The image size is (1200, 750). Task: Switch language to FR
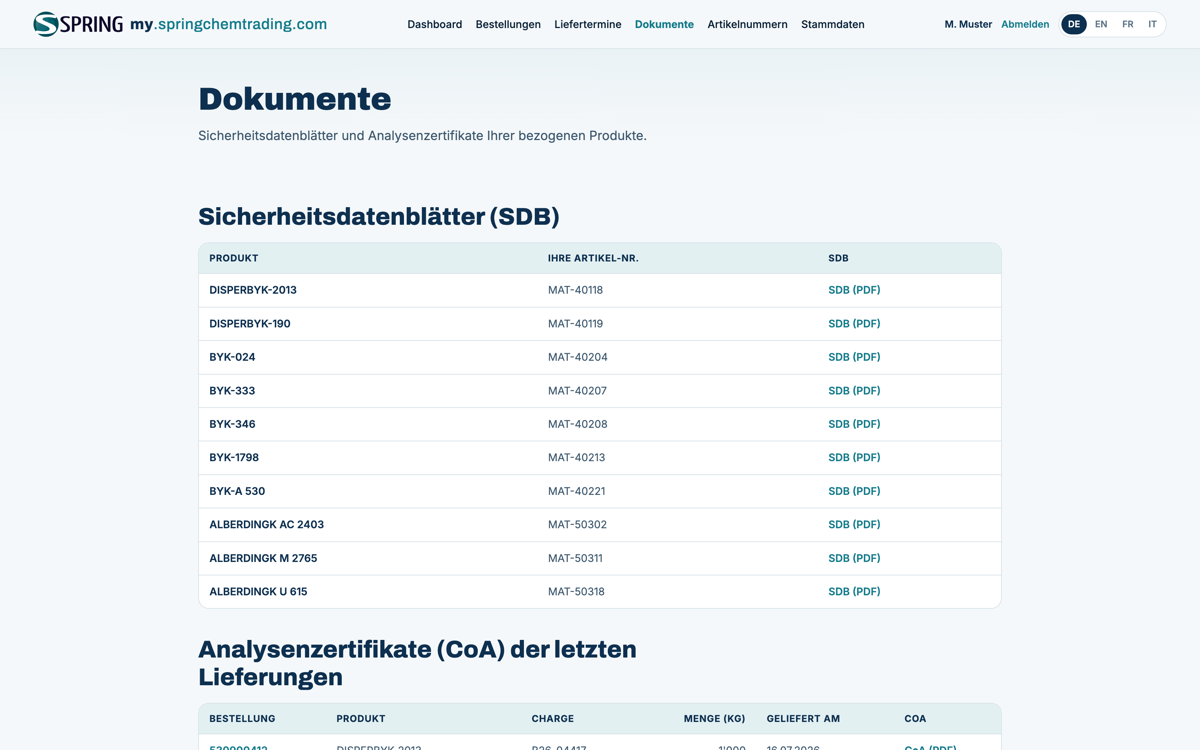pyautogui.click(x=1128, y=24)
